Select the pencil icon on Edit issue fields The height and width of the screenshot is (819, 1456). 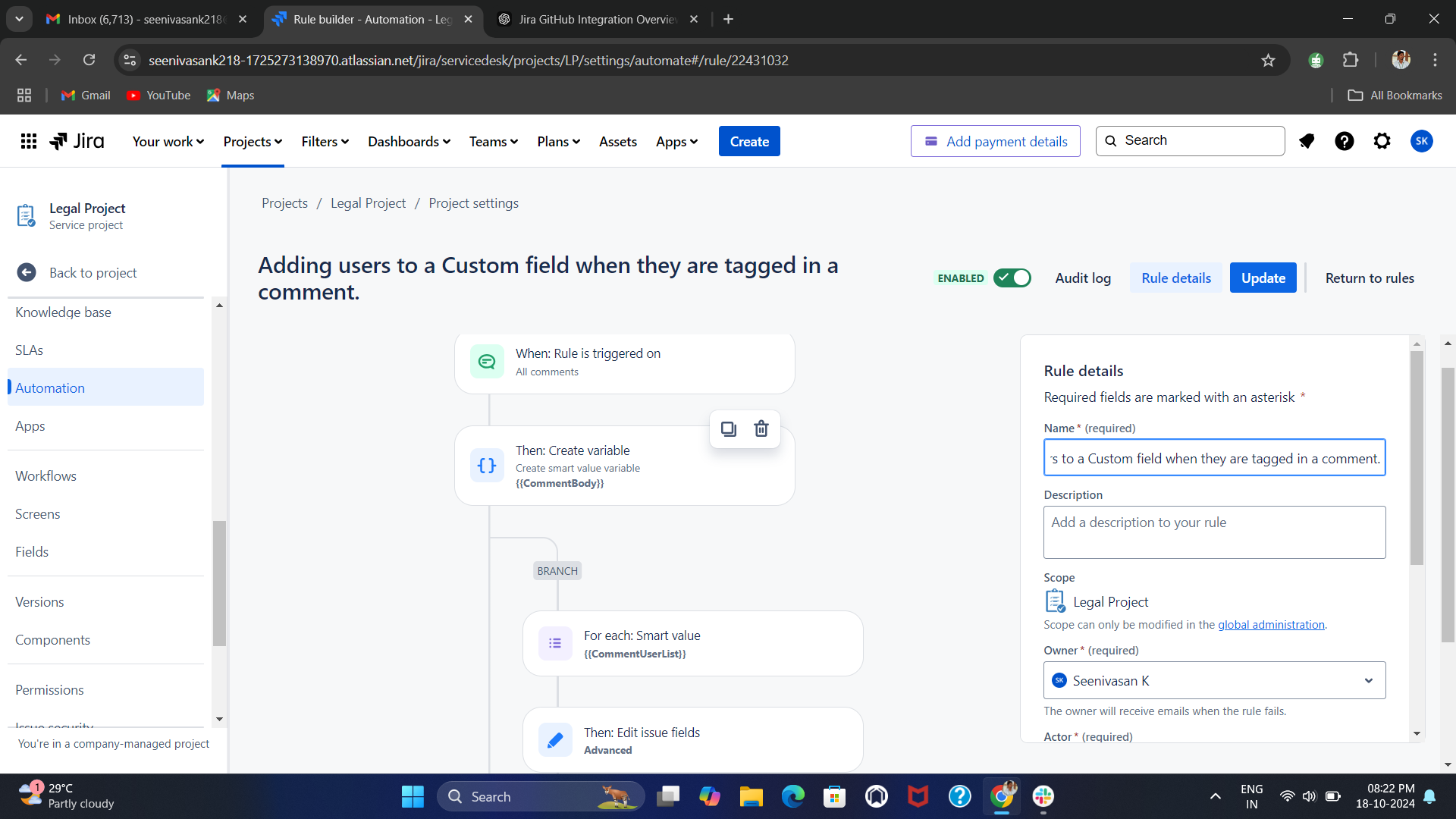point(555,739)
